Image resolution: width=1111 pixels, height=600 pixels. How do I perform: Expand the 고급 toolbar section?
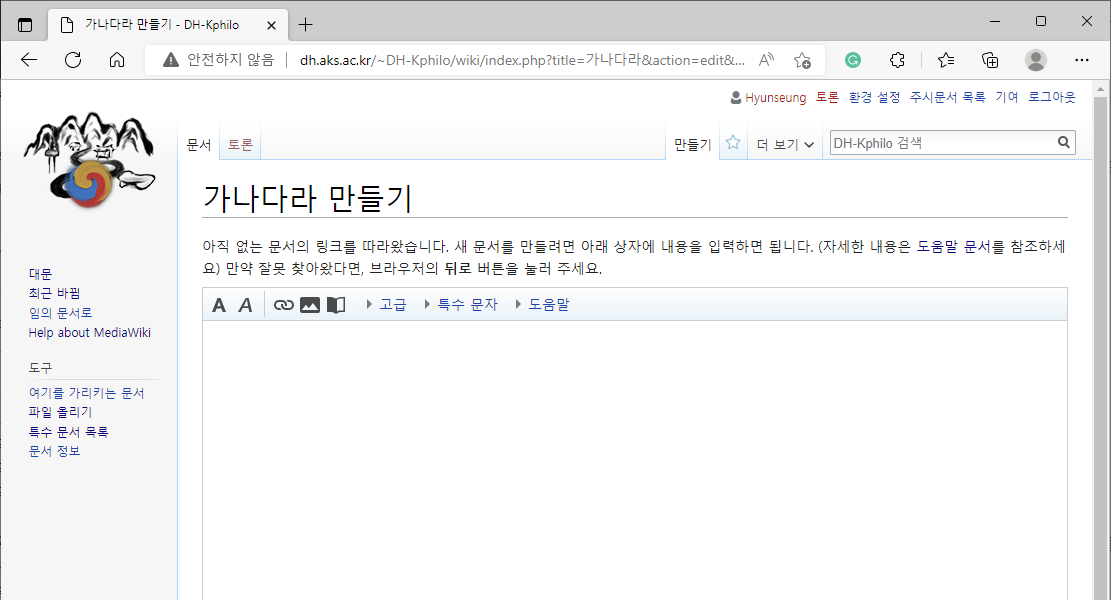pyautogui.click(x=392, y=305)
